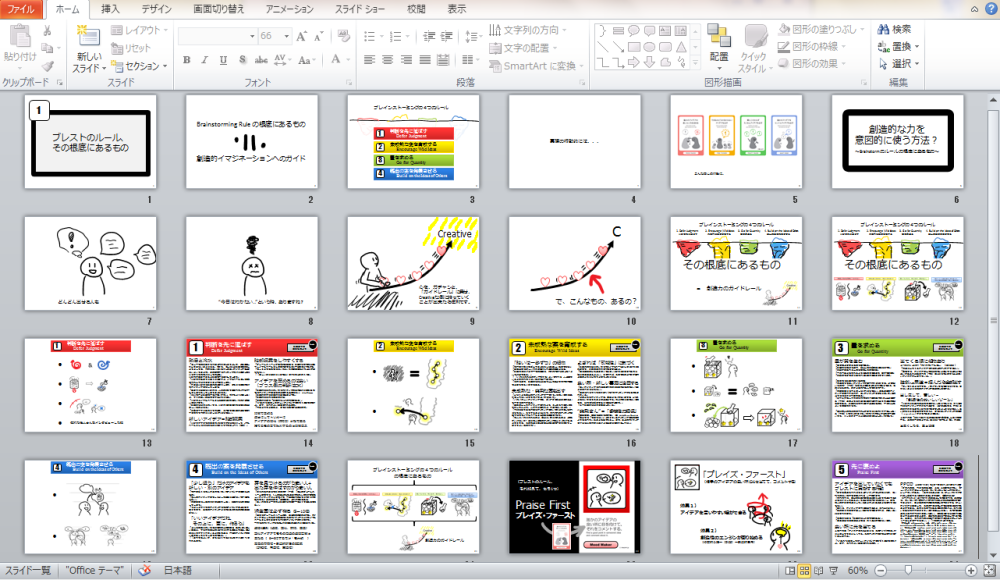1000x580 pixels.
Task: Collapse the ribbon with the caret icon
Action: point(973,9)
